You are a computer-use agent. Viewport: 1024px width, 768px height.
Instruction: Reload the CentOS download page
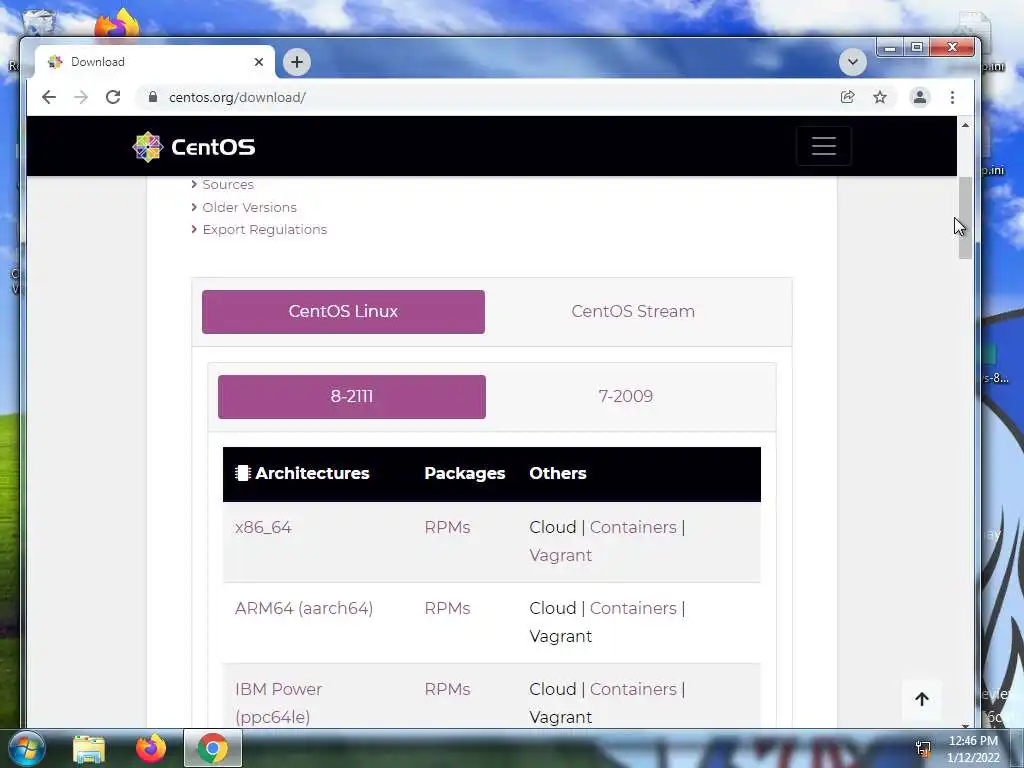[x=113, y=97]
